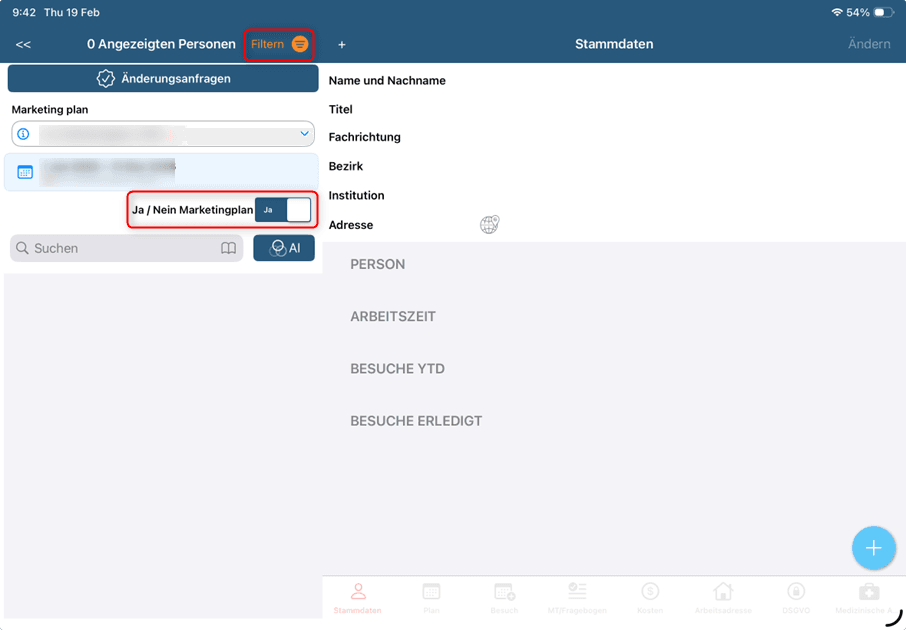Toggle the Ja / Nein Marketingplan switch
The height and width of the screenshot is (630, 906).
tap(283, 210)
